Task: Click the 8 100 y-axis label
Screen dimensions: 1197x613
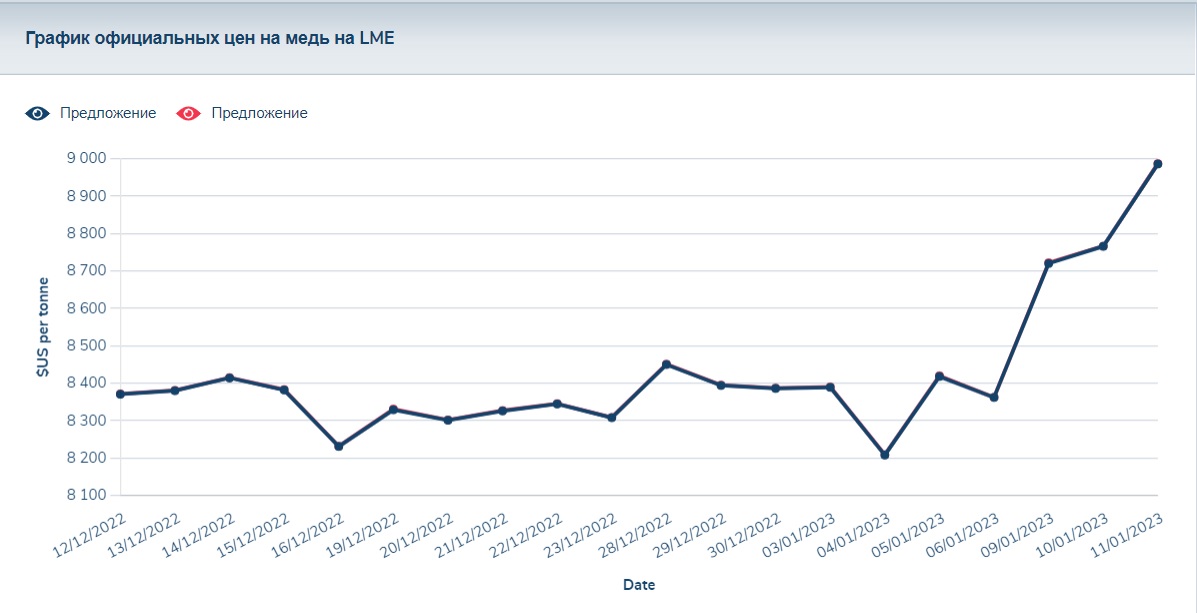Action: [x=84, y=495]
